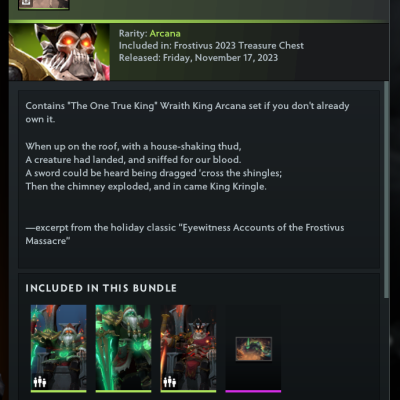Click the Included In This Bundle header
400x400 pixels.
(101, 288)
